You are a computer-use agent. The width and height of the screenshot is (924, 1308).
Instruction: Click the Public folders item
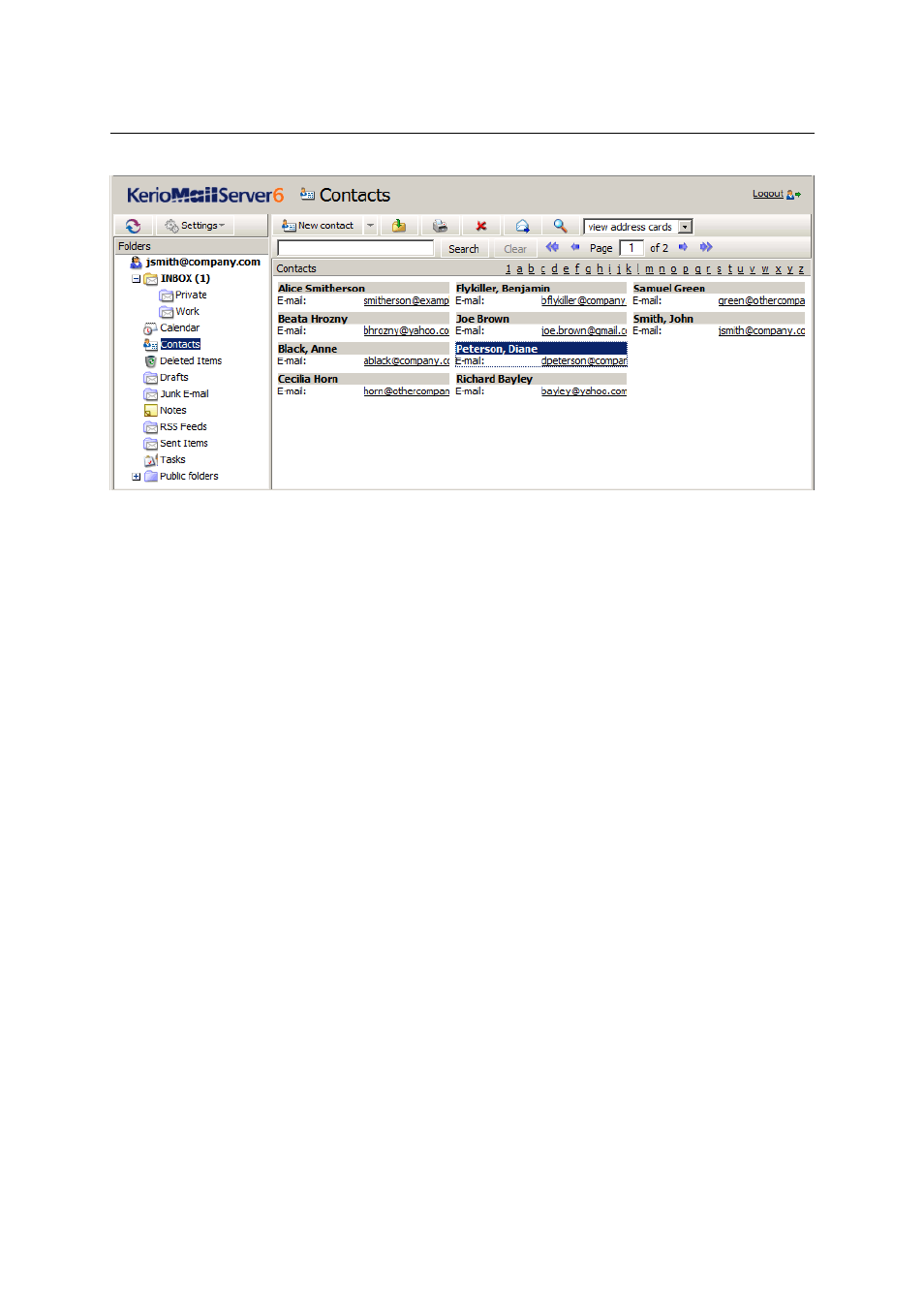[189, 476]
